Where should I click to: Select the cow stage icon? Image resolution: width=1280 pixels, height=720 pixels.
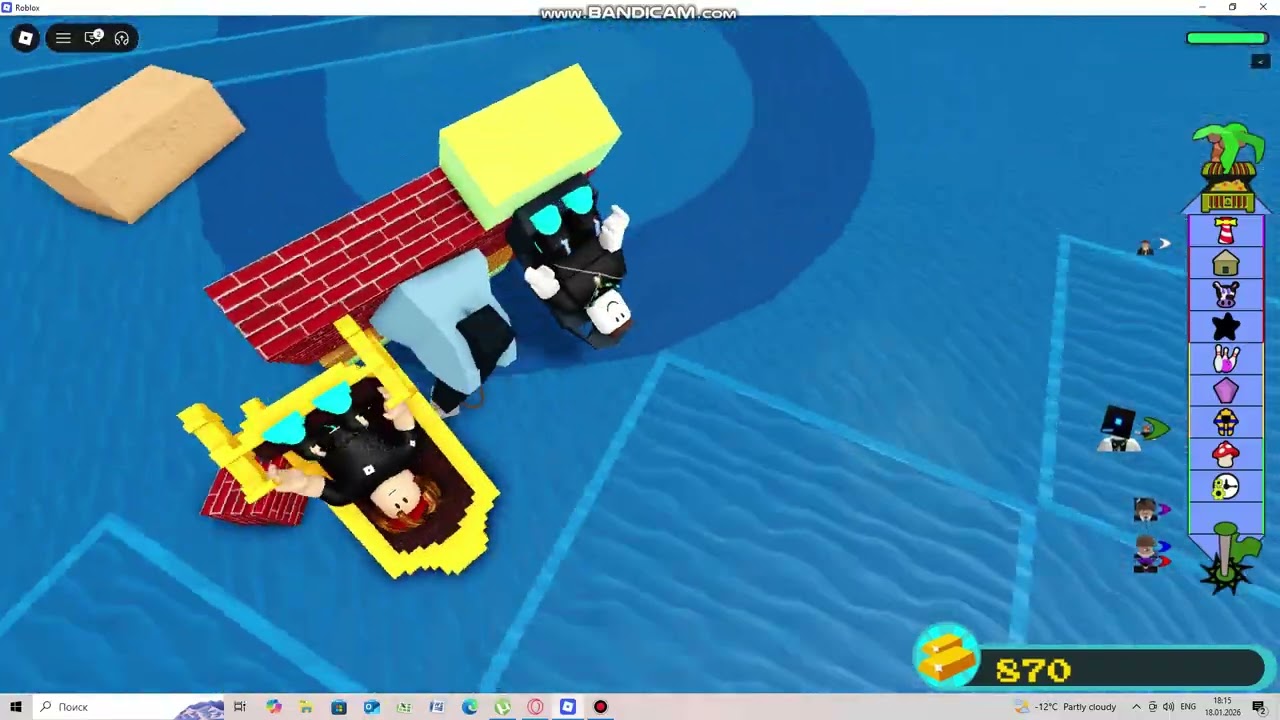click(1226, 295)
